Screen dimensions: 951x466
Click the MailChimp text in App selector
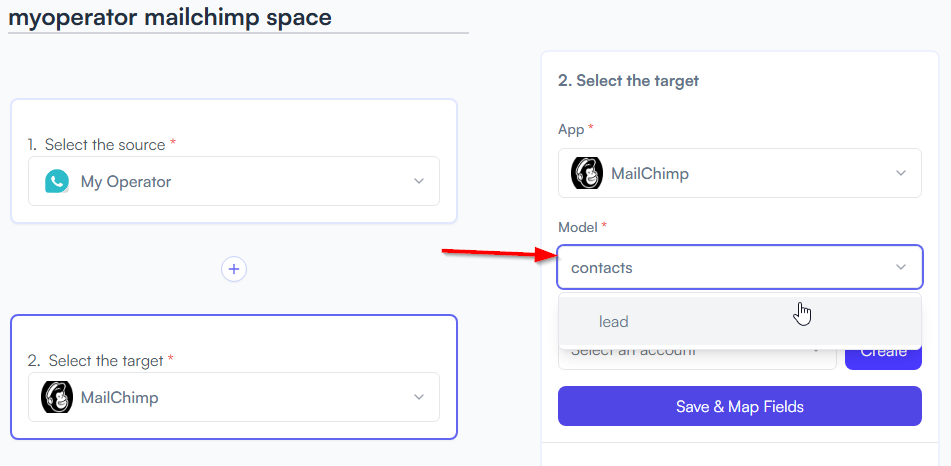tap(650, 174)
